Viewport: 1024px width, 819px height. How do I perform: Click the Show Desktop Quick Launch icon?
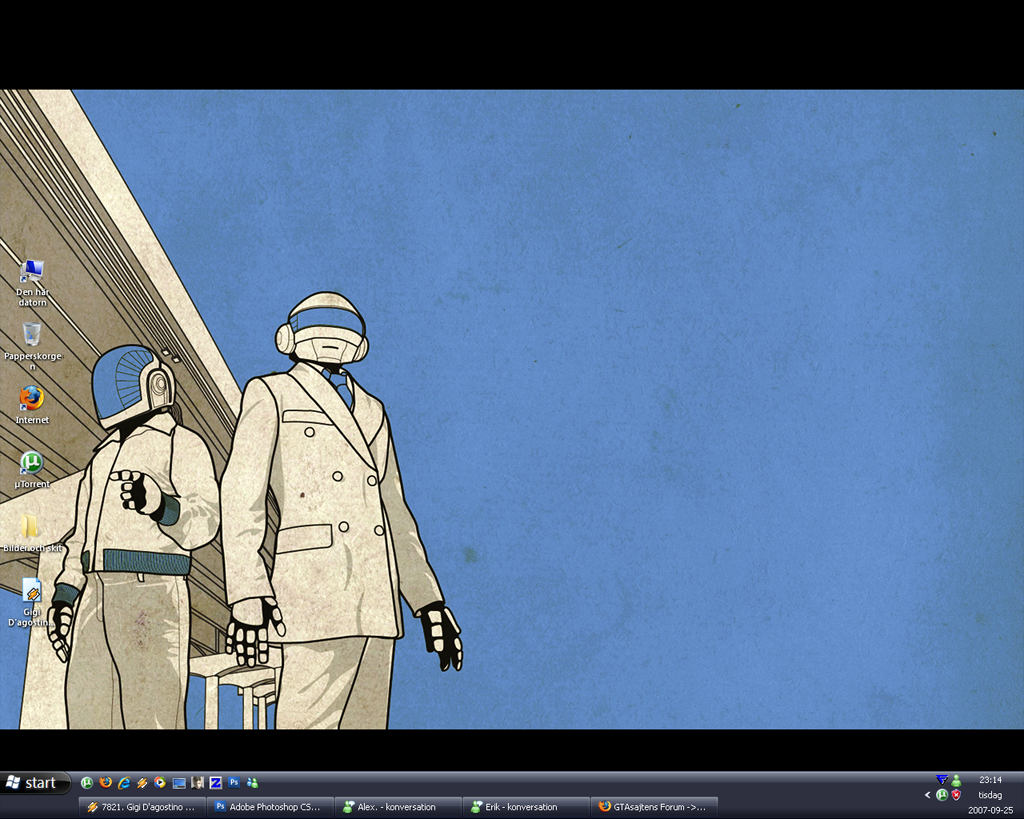tap(179, 783)
